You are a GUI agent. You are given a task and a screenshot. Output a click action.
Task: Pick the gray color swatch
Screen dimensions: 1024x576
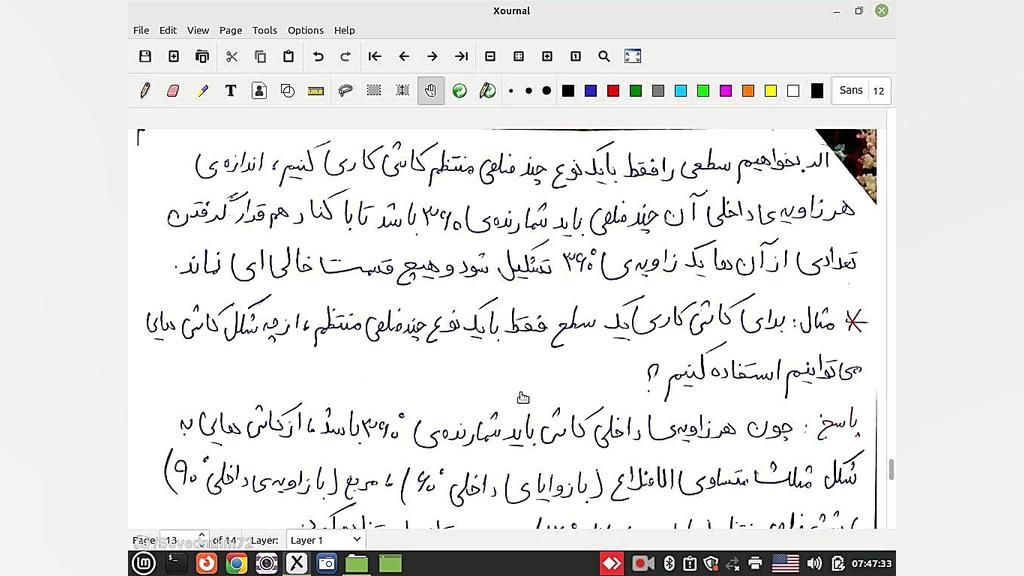click(658, 91)
